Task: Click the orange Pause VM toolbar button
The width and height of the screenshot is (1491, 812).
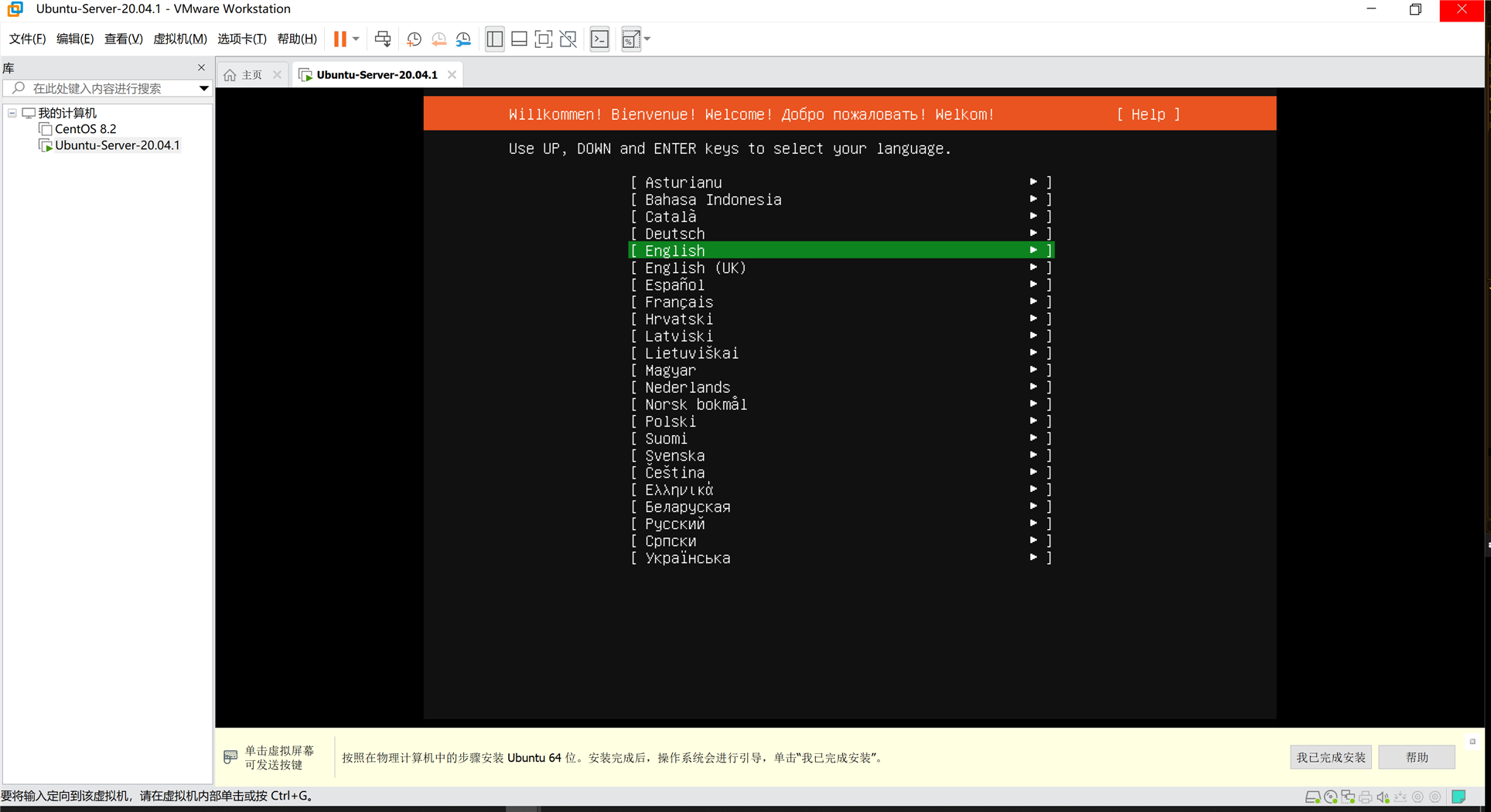Action: point(339,39)
